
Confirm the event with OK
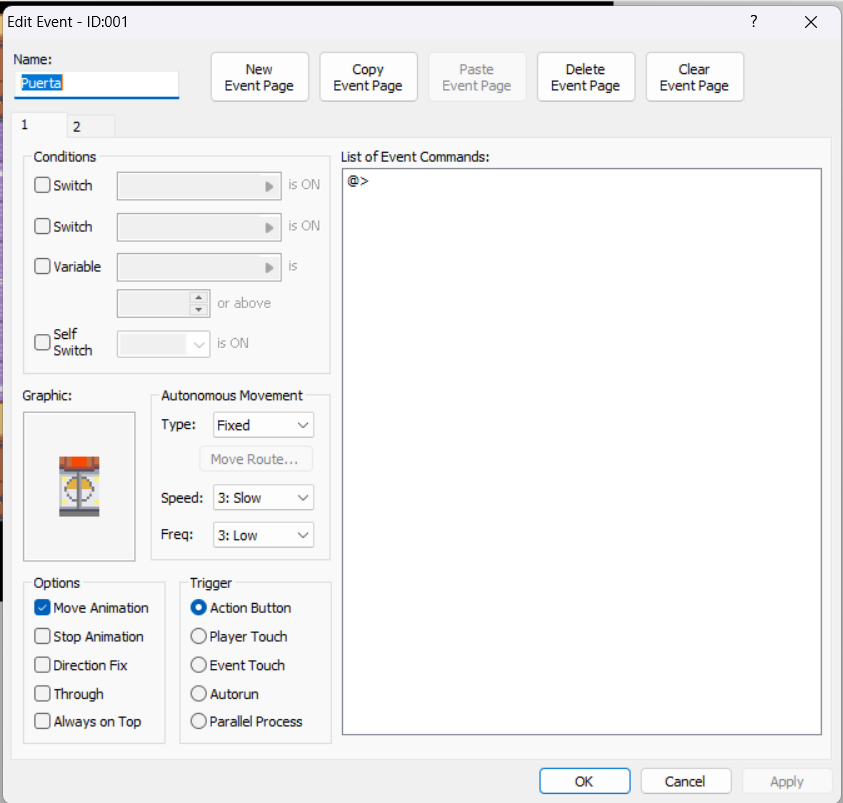[584, 781]
